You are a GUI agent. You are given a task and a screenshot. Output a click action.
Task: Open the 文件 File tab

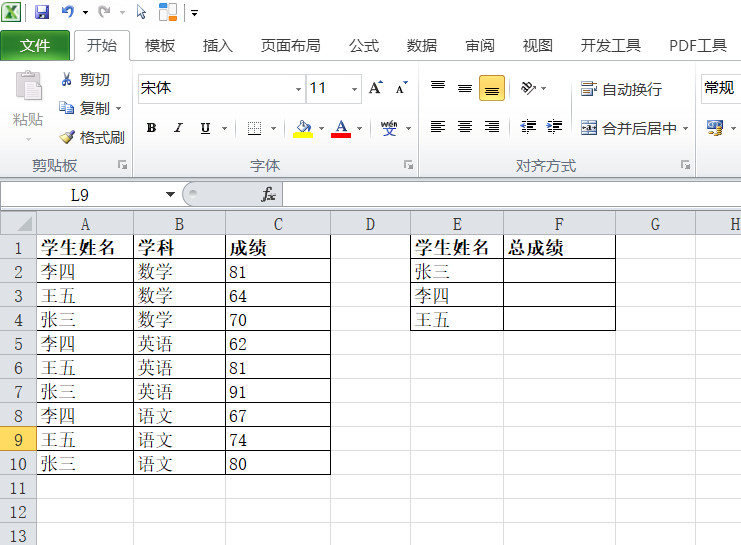35,45
